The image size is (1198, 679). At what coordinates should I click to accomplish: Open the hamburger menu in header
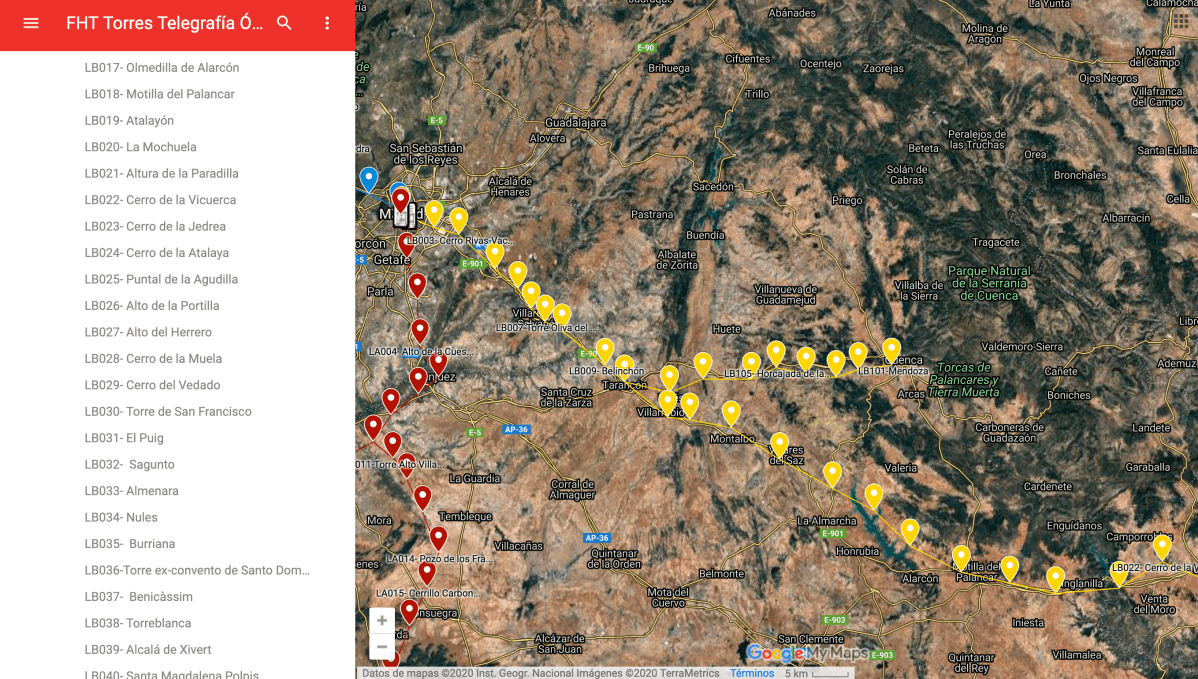pyautogui.click(x=31, y=23)
